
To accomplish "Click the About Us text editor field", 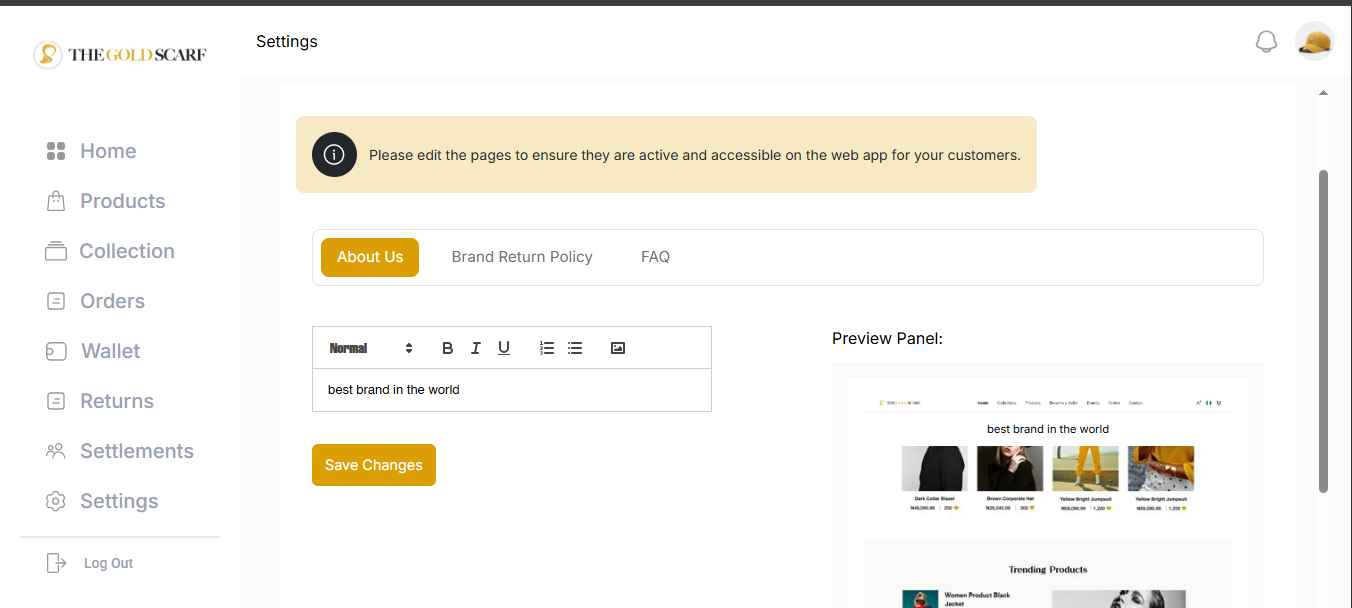I will point(511,390).
